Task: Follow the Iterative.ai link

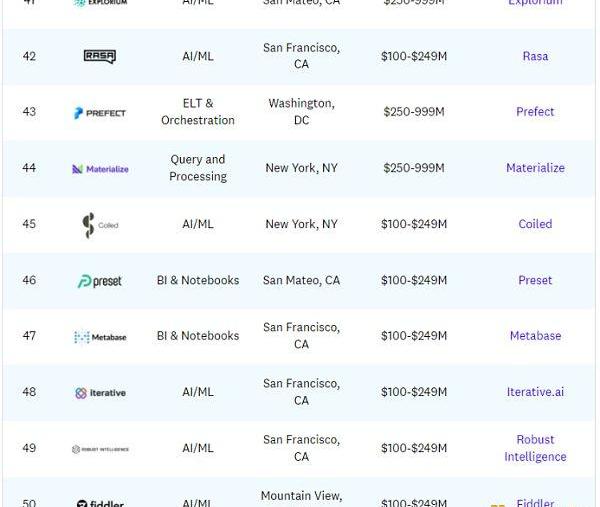Action: pyautogui.click(x=535, y=392)
